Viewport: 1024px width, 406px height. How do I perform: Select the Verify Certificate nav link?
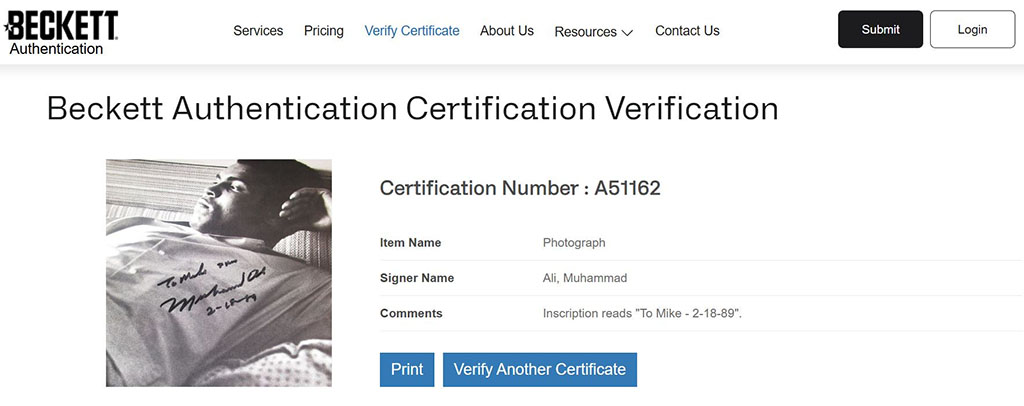pyautogui.click(x=412, y=31)
